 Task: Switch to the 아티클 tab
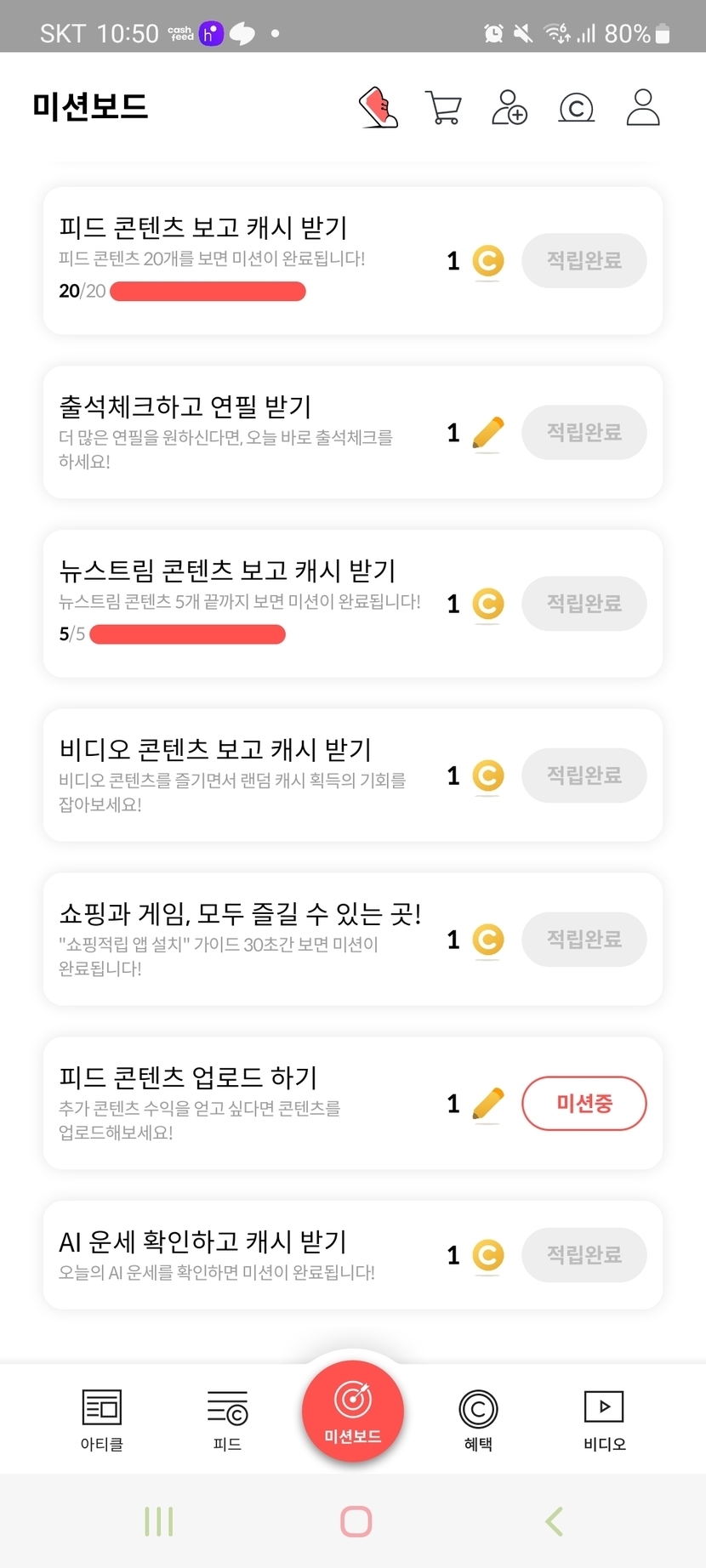tap(102, 1418)
